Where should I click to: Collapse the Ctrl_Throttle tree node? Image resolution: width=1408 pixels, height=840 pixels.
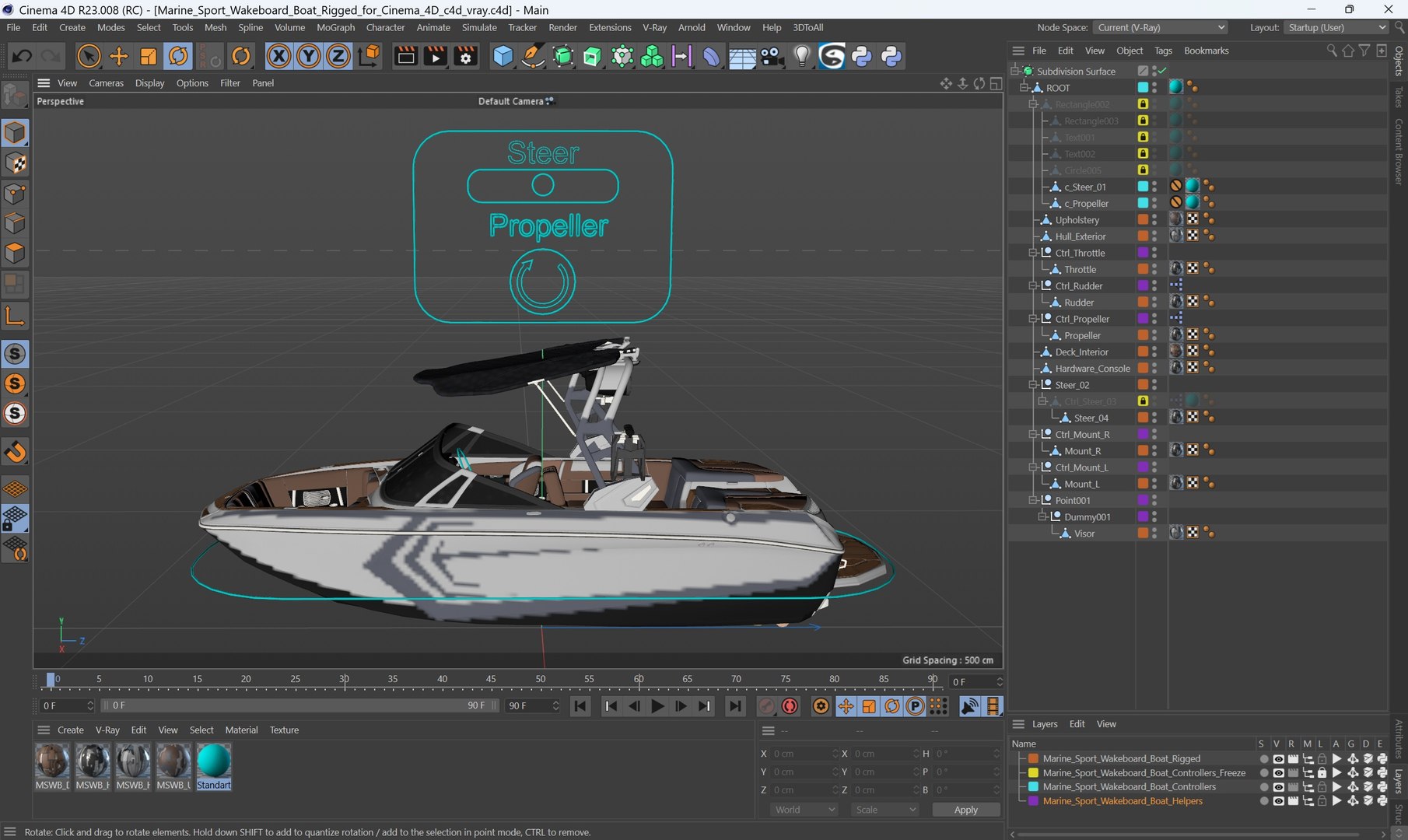1033,253
